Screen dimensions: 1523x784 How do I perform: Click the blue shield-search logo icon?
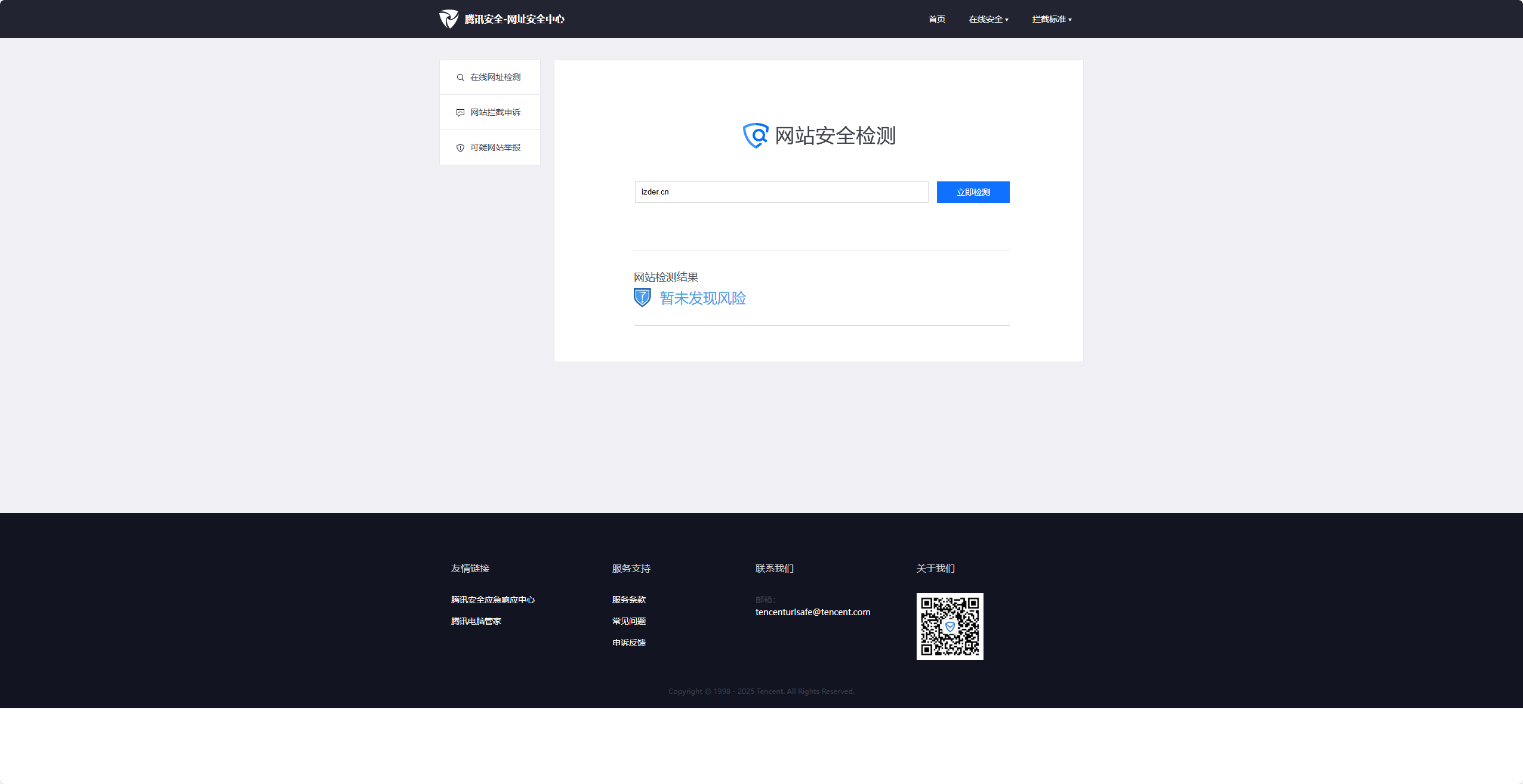coord(756,135)
